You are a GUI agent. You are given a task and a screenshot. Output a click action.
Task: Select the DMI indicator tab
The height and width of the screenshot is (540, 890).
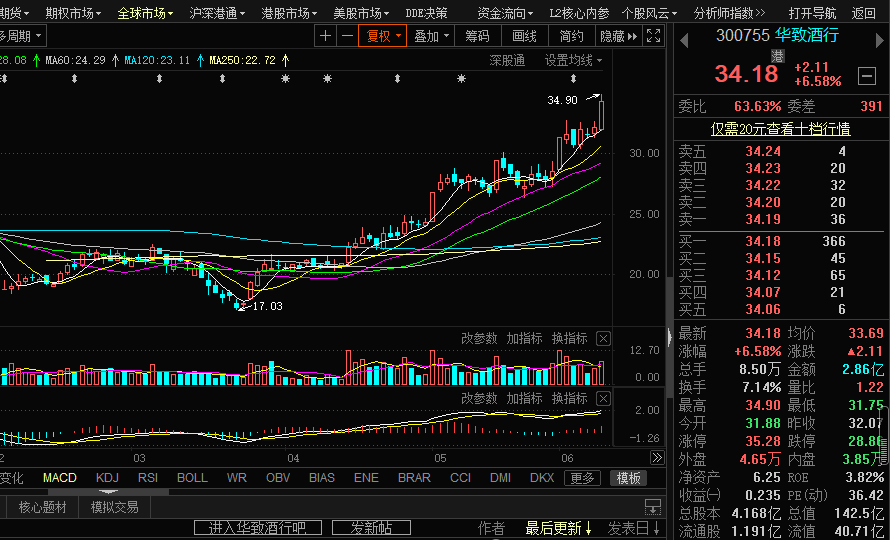(500, 478)
